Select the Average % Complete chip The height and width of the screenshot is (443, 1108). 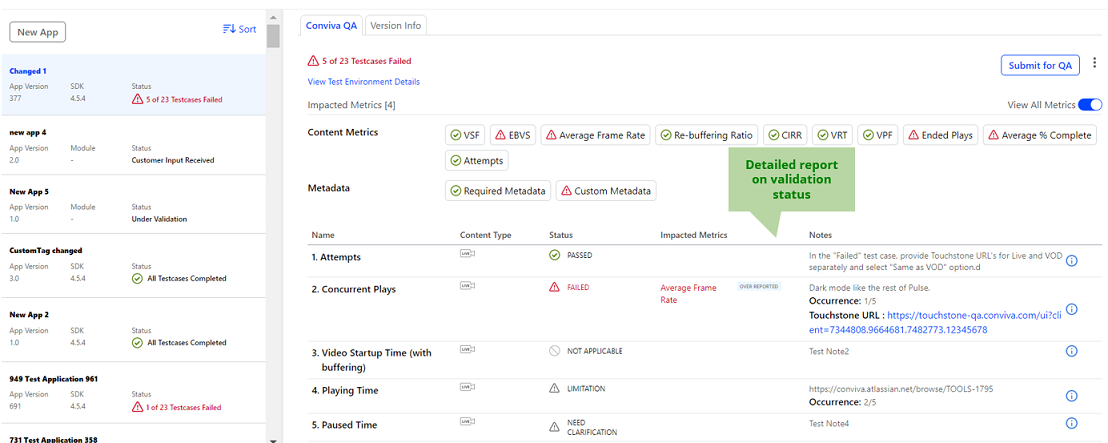tap(1039, 135)
